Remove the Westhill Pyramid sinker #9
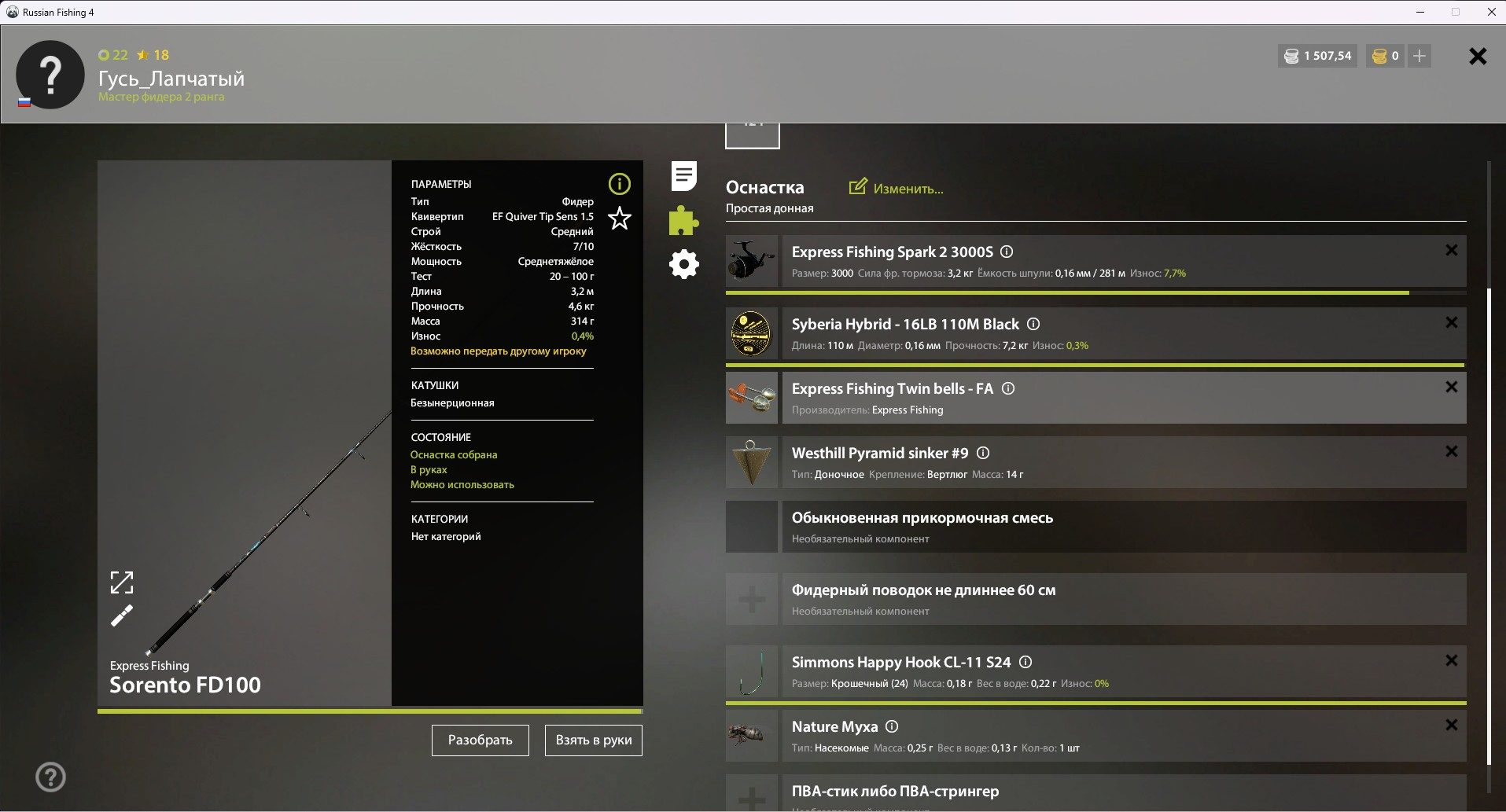Image resolution: width=1506 pixels, height=812 pixels. pyautogui.click(x=1452, y=451)
